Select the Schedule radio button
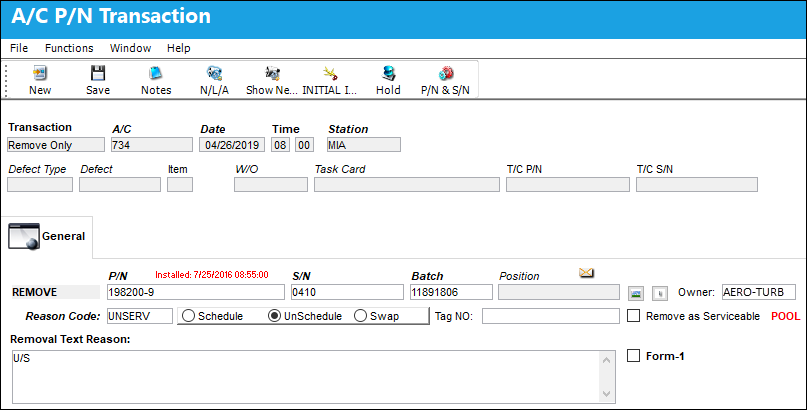The height and width of the screenshot is (410, 807). [188, 316]
